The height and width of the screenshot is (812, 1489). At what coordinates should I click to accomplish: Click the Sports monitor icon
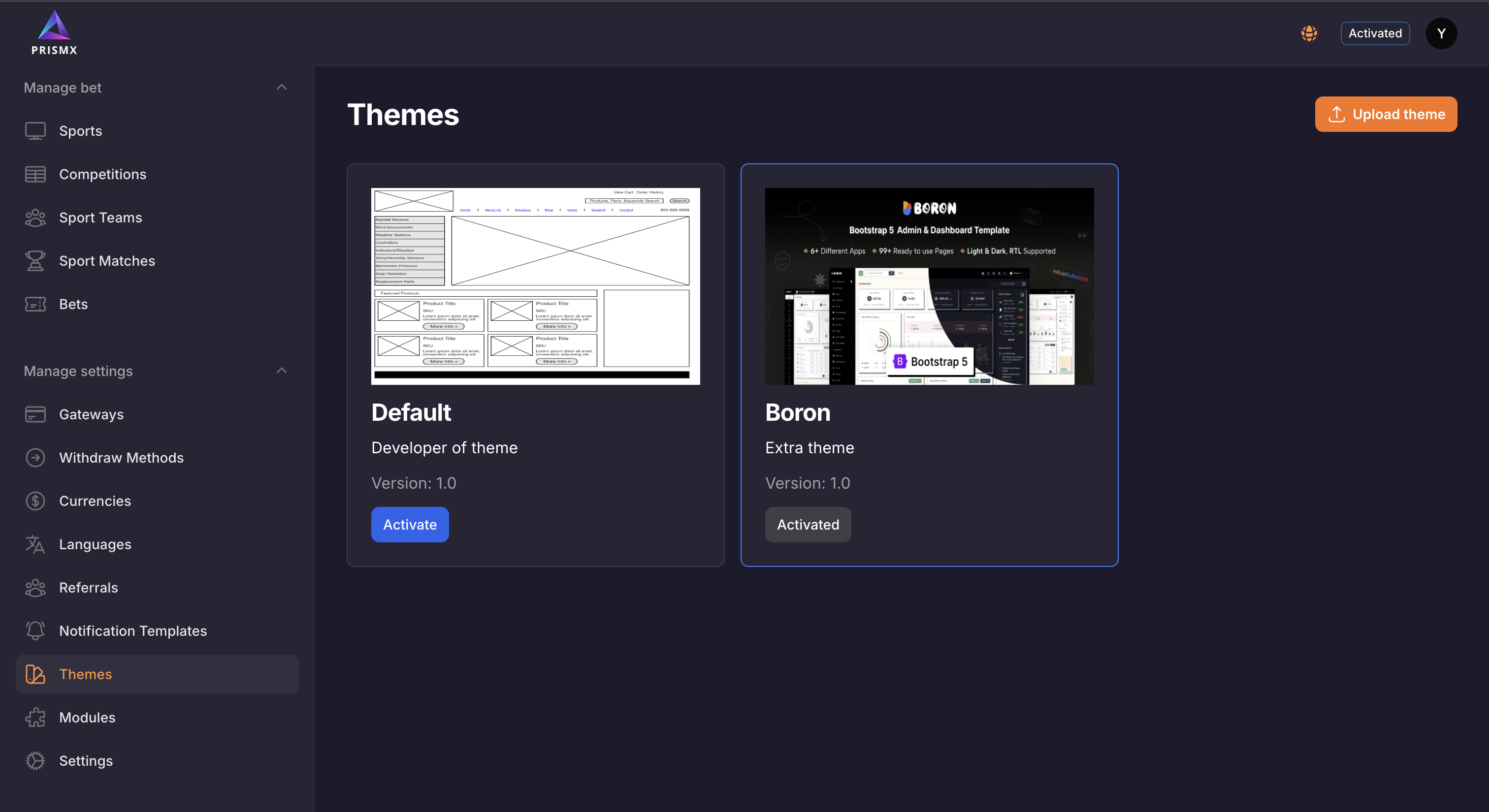(x=35, y=131)
